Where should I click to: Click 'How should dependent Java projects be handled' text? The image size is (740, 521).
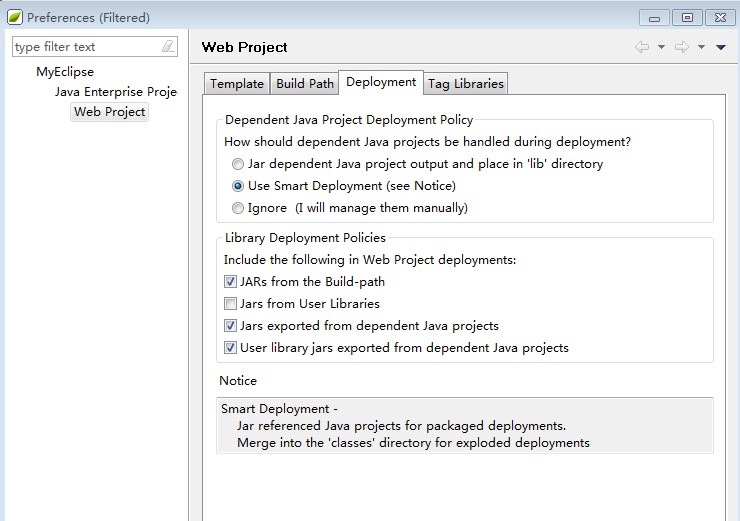(427, 142)
